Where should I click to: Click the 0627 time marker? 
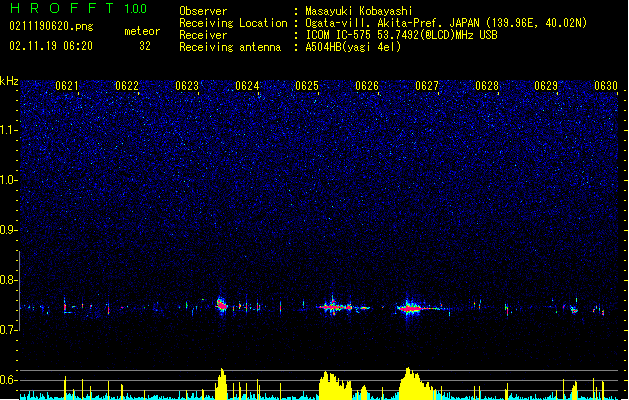click(x=427, y=86)
